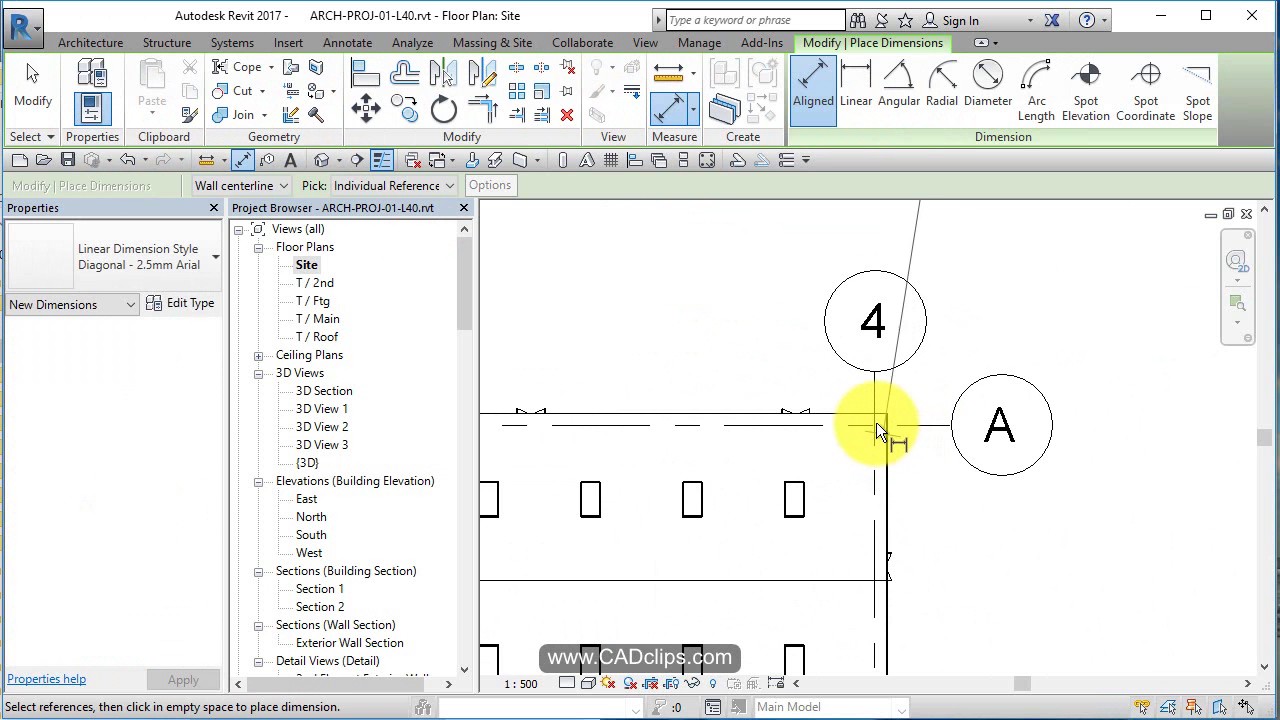This screenshot has height=720, width=1280.
Task: Click the Delete red X icon
Action: (x=568, y=114)
